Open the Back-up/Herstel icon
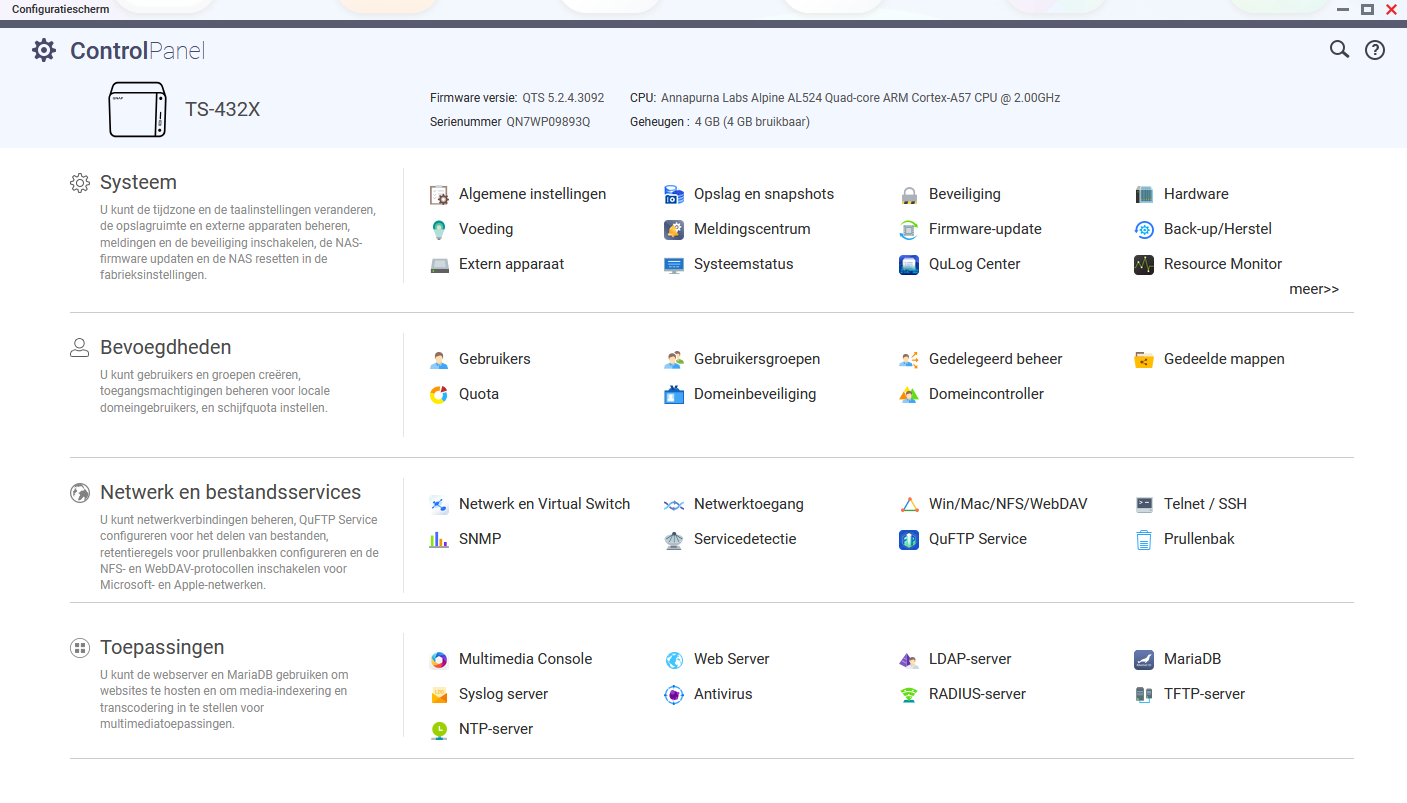The height and width of the screenshot is (803, 1407). 1144,229
